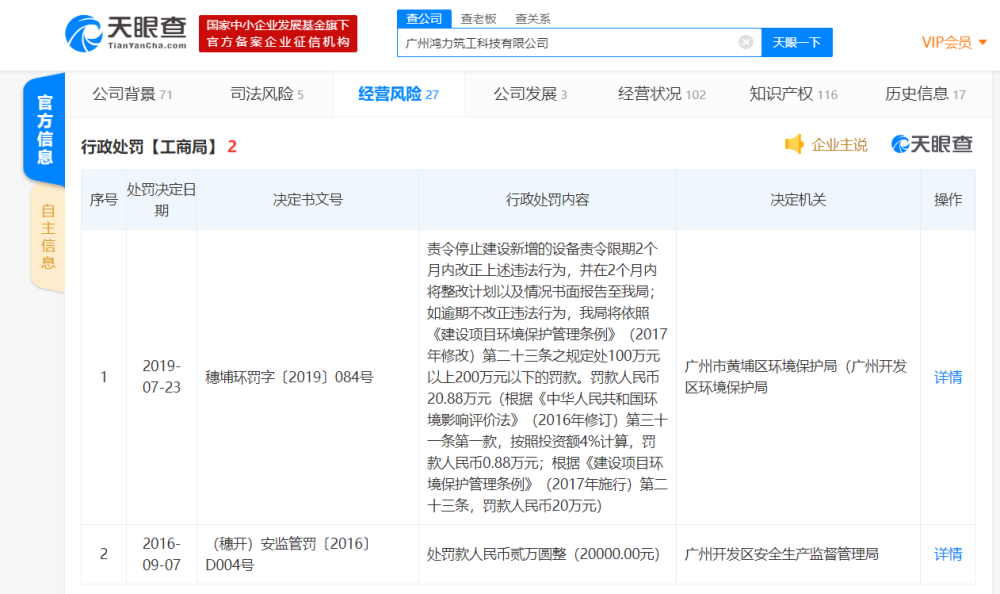The image size is (1000, 594).
Task: Switch to the 查老板 search tab
Action: (478, 19)
